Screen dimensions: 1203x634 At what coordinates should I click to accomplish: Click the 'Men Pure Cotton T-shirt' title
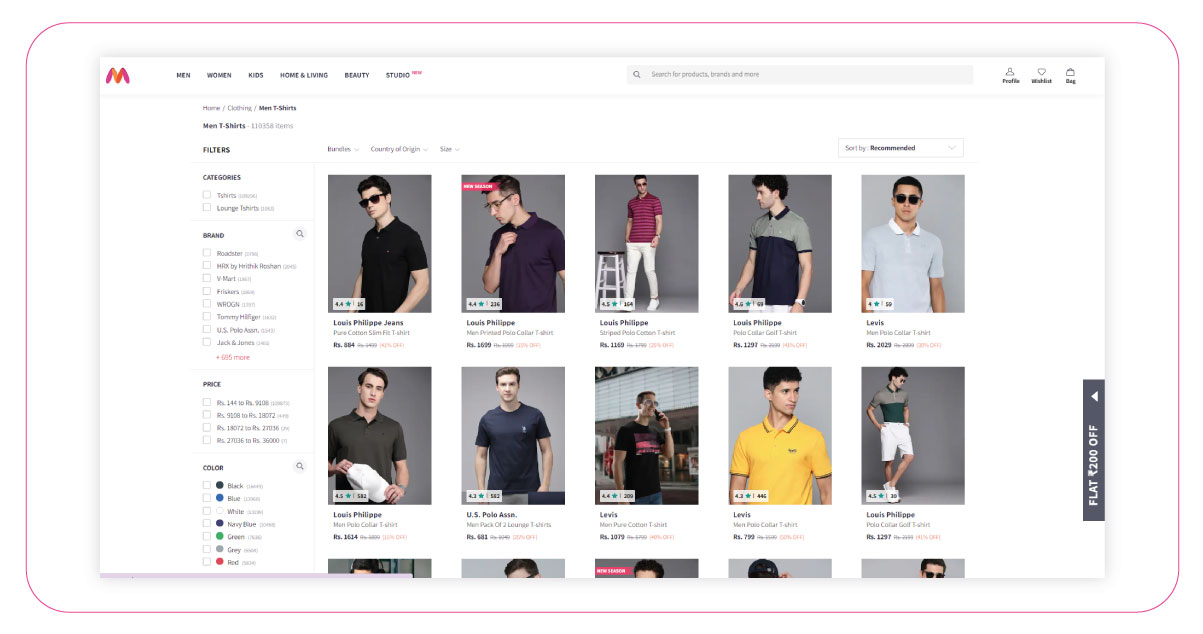634,525
